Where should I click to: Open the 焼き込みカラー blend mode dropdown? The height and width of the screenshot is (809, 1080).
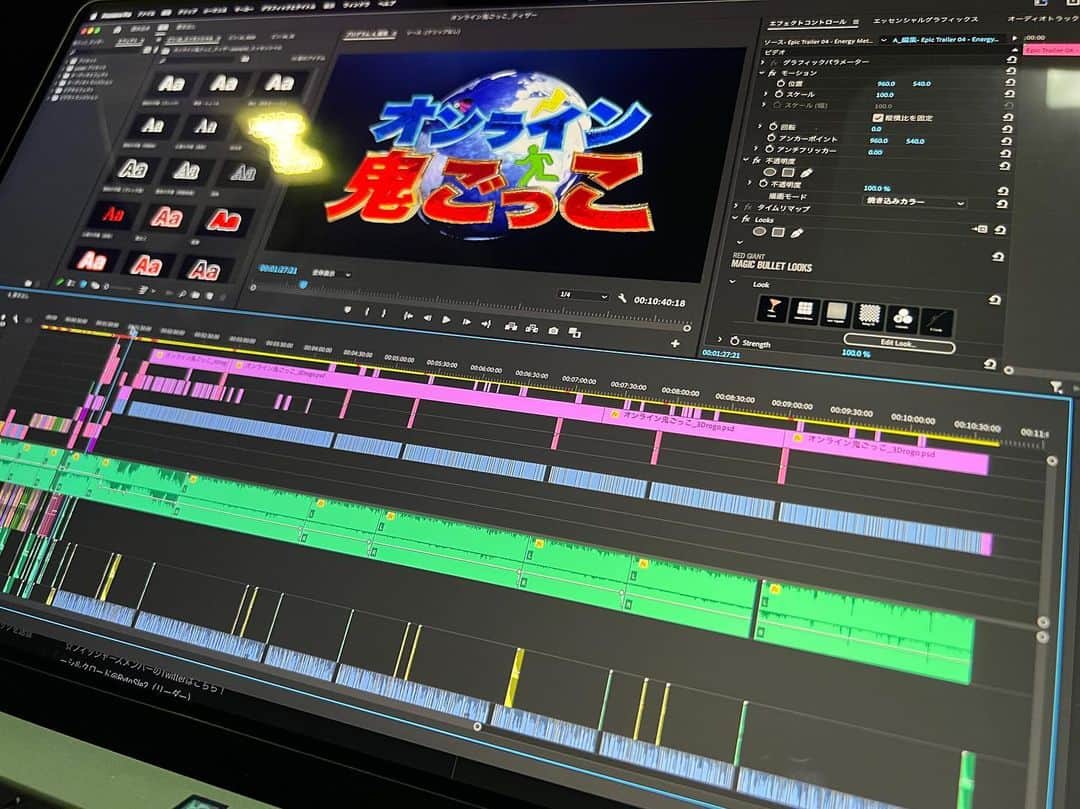coord(914,202)
